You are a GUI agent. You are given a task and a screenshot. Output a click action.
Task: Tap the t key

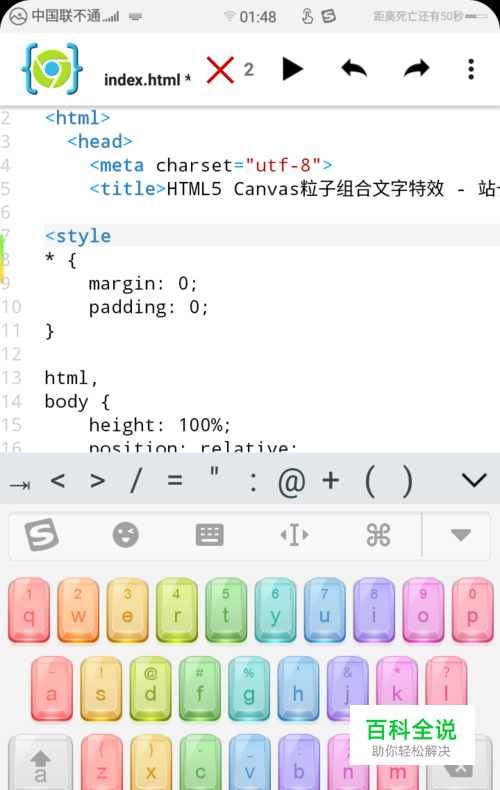coord(226,610)
